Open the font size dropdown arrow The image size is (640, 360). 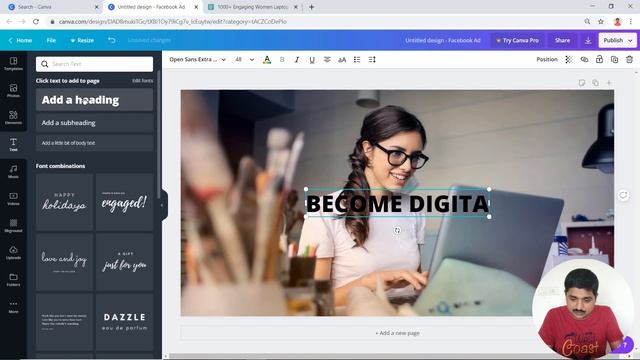(252, 60)
